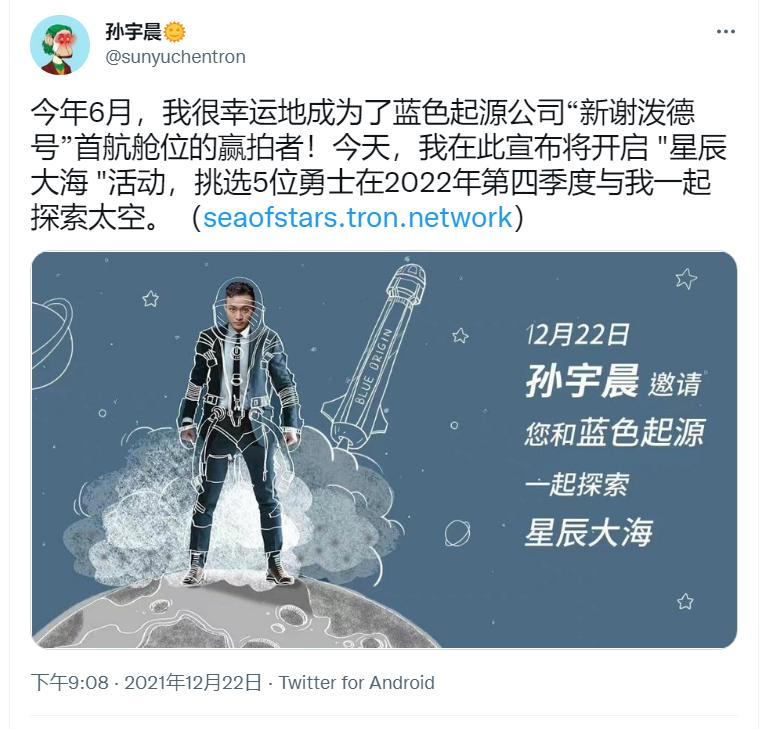Open the 孙宇晨 display name profile link

pos(133,32)
